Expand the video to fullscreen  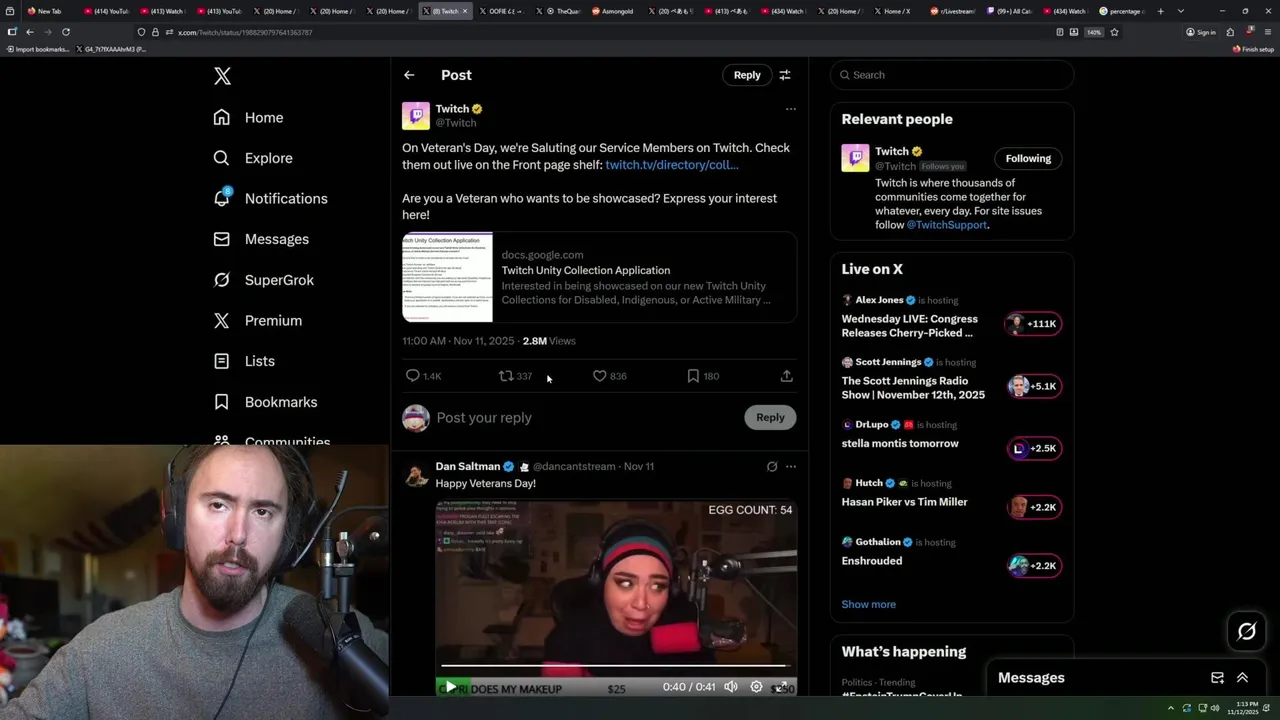click(783, 687)
